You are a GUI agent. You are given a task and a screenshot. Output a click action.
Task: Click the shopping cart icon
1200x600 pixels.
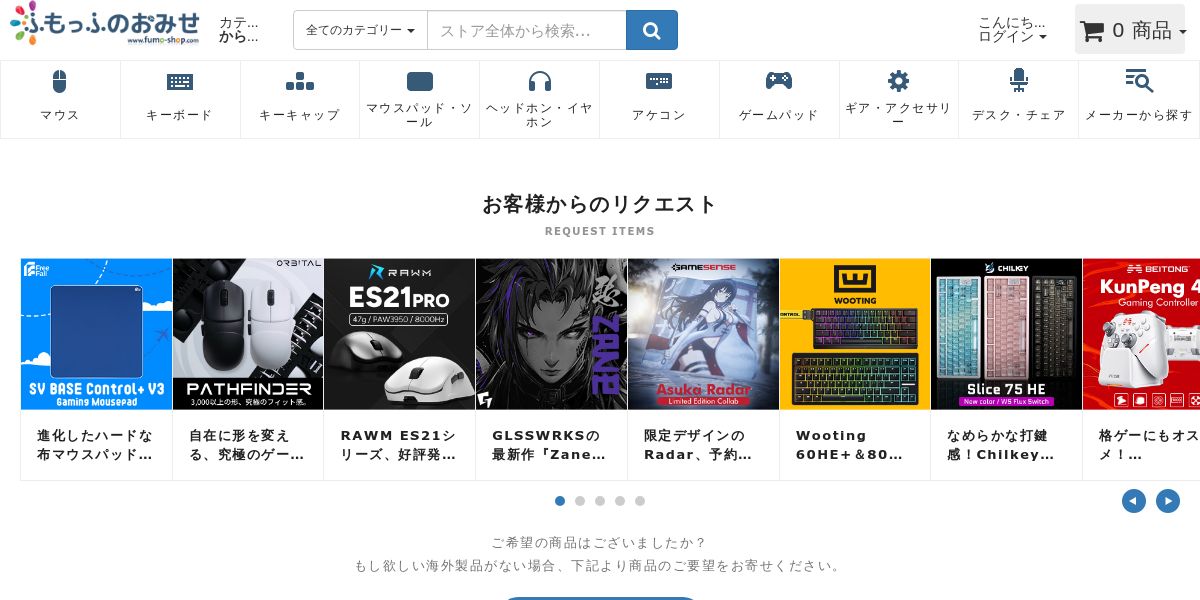(1092, 31)
